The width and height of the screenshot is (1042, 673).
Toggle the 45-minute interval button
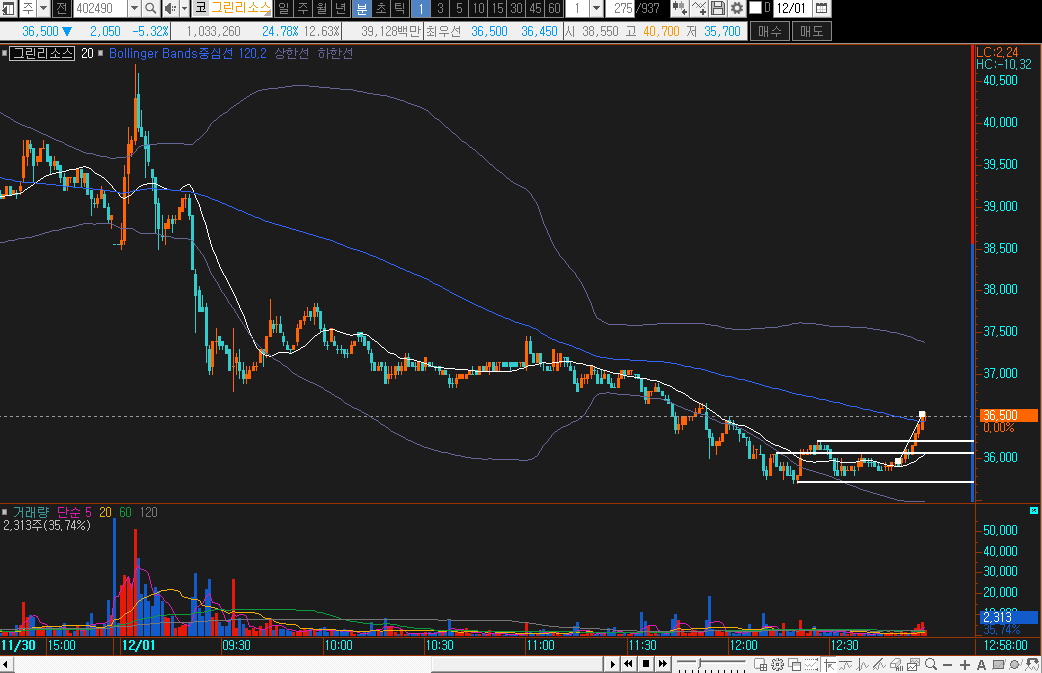[x=536, y=8]
